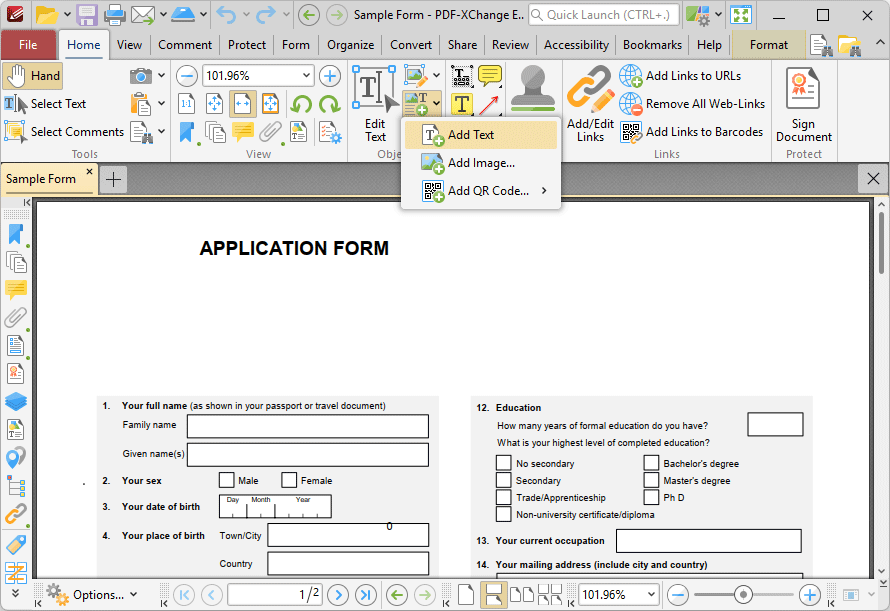Click the Stamp tool icon
This screenshot has width=890, height=611.
click(x=532, y=89)
